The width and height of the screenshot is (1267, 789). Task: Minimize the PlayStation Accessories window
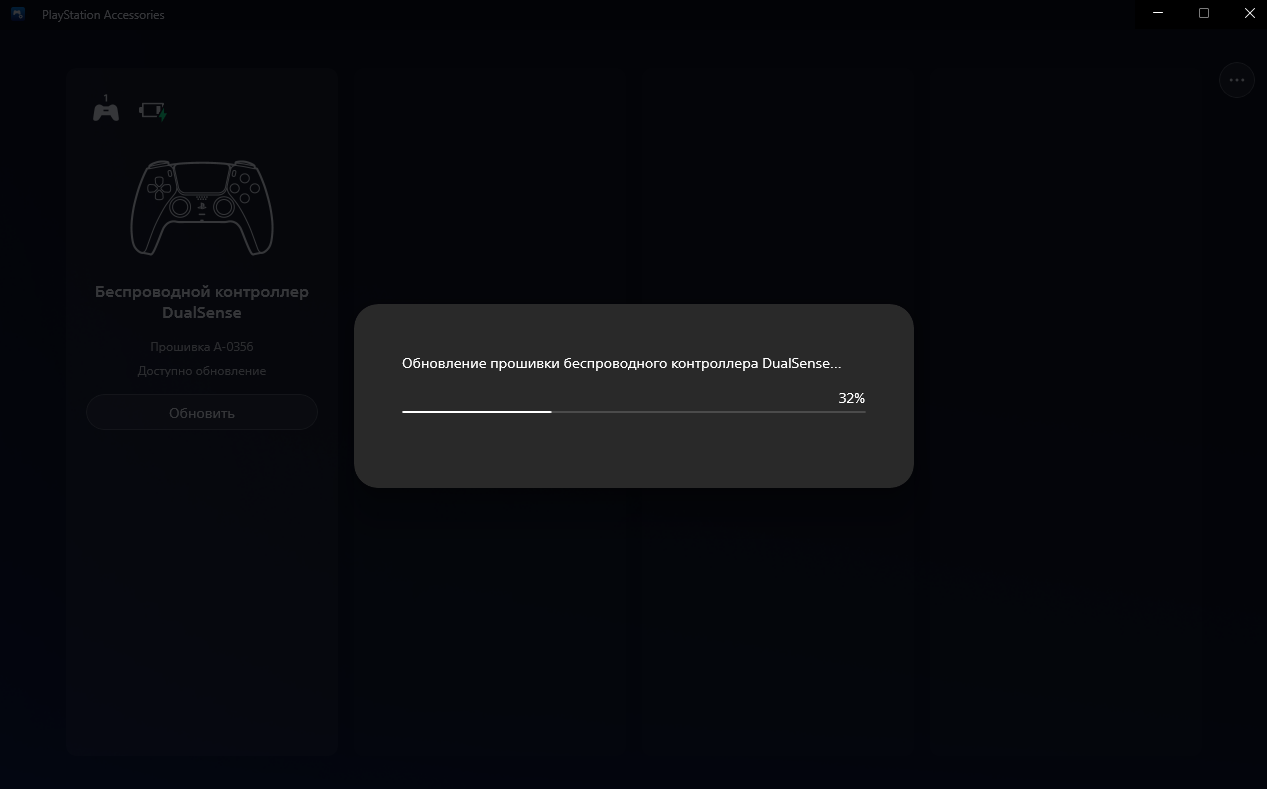pyautogui.click(x=1158, y=13)
